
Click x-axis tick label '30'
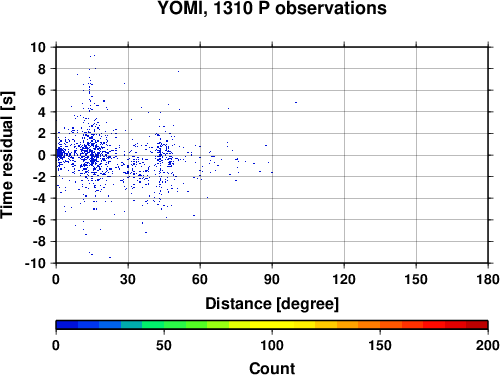point(128,279)
